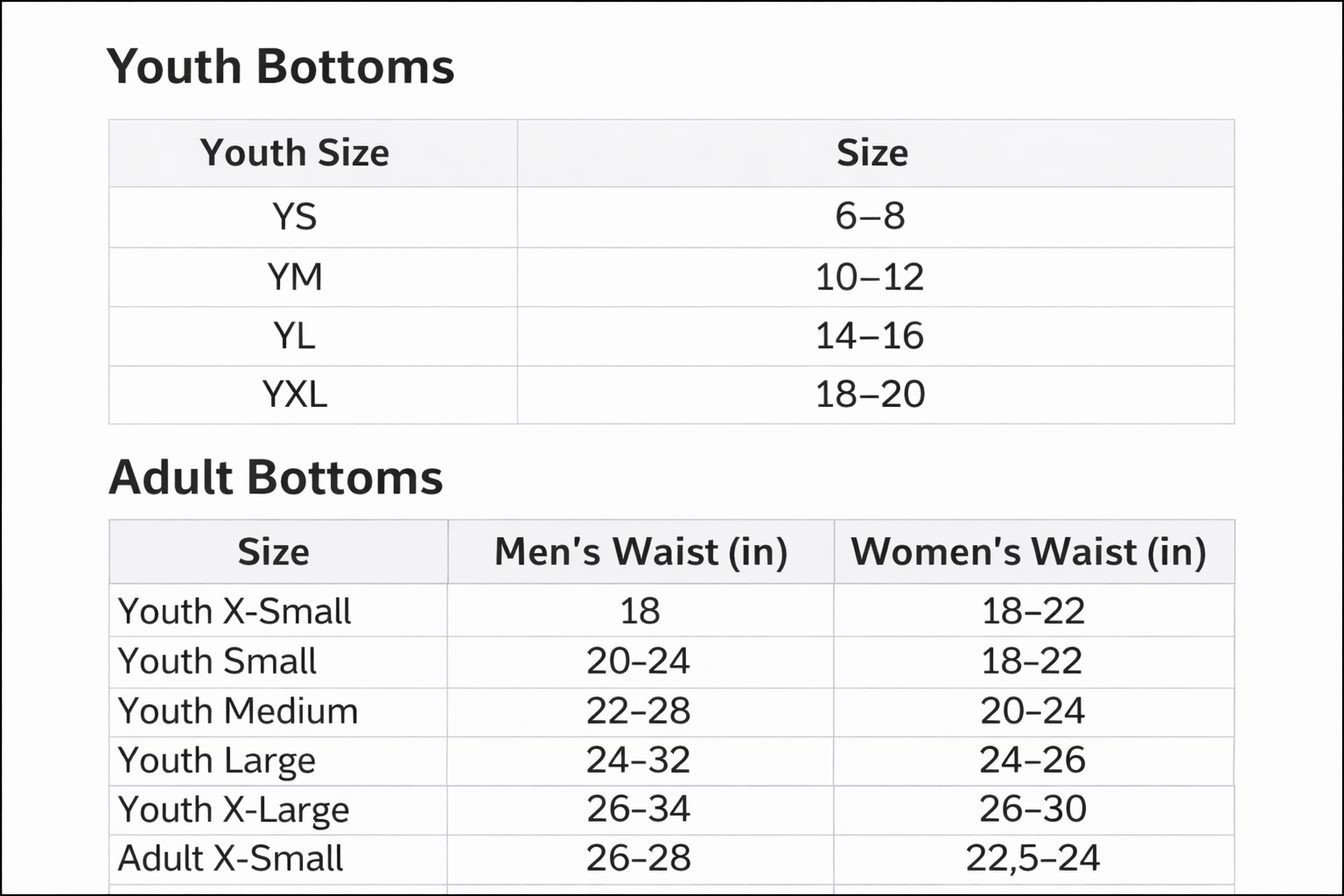
Task: Select the Youth Size column header
Action: tap(295, 153)
